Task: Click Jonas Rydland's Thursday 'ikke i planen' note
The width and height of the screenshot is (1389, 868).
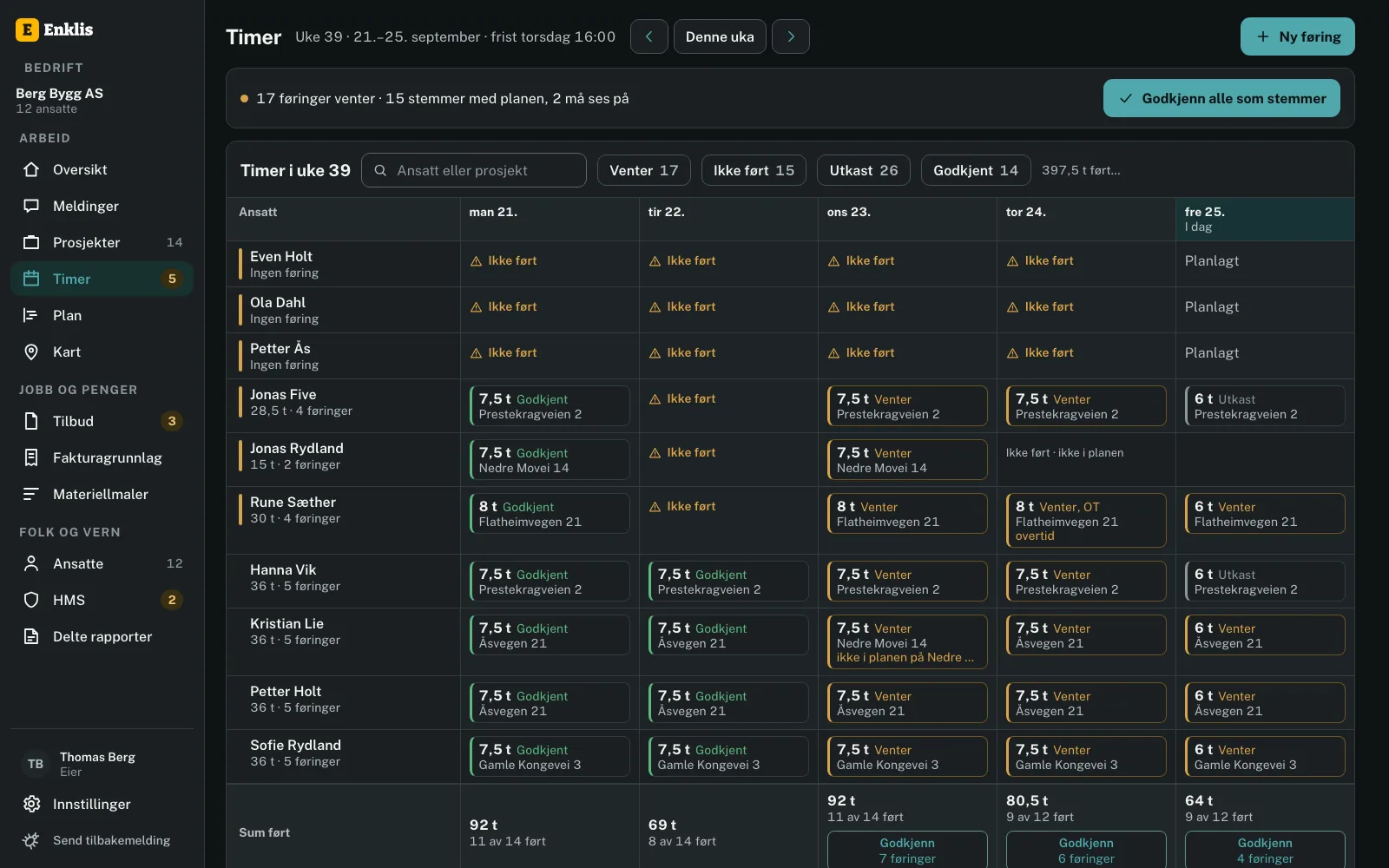Action: tap(1064, 452)
